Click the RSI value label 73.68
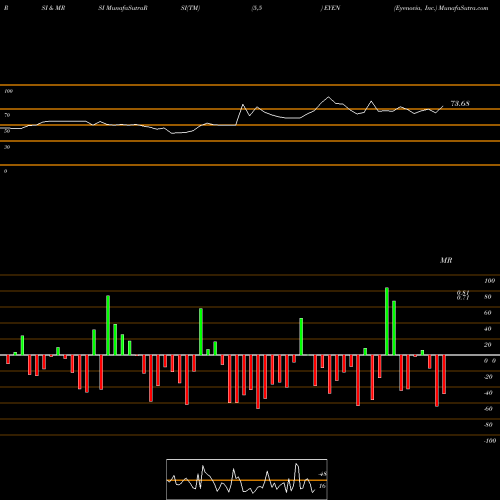This screenshot has height=500, width=500. click(x=460, y=104)
